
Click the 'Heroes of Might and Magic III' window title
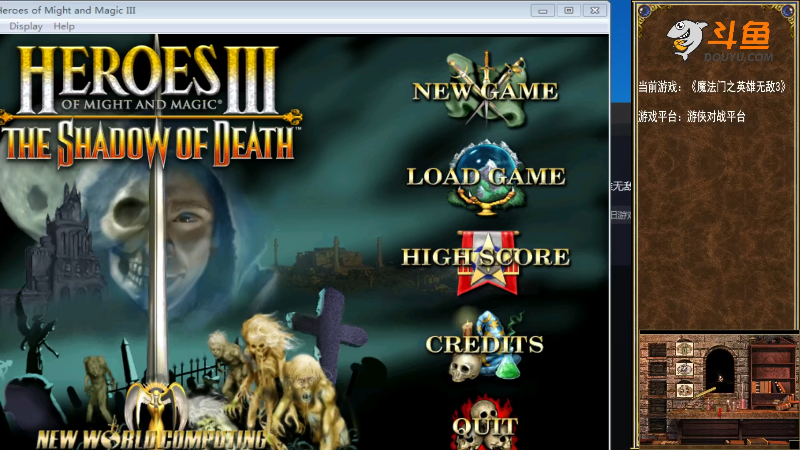tap(67, 10)
